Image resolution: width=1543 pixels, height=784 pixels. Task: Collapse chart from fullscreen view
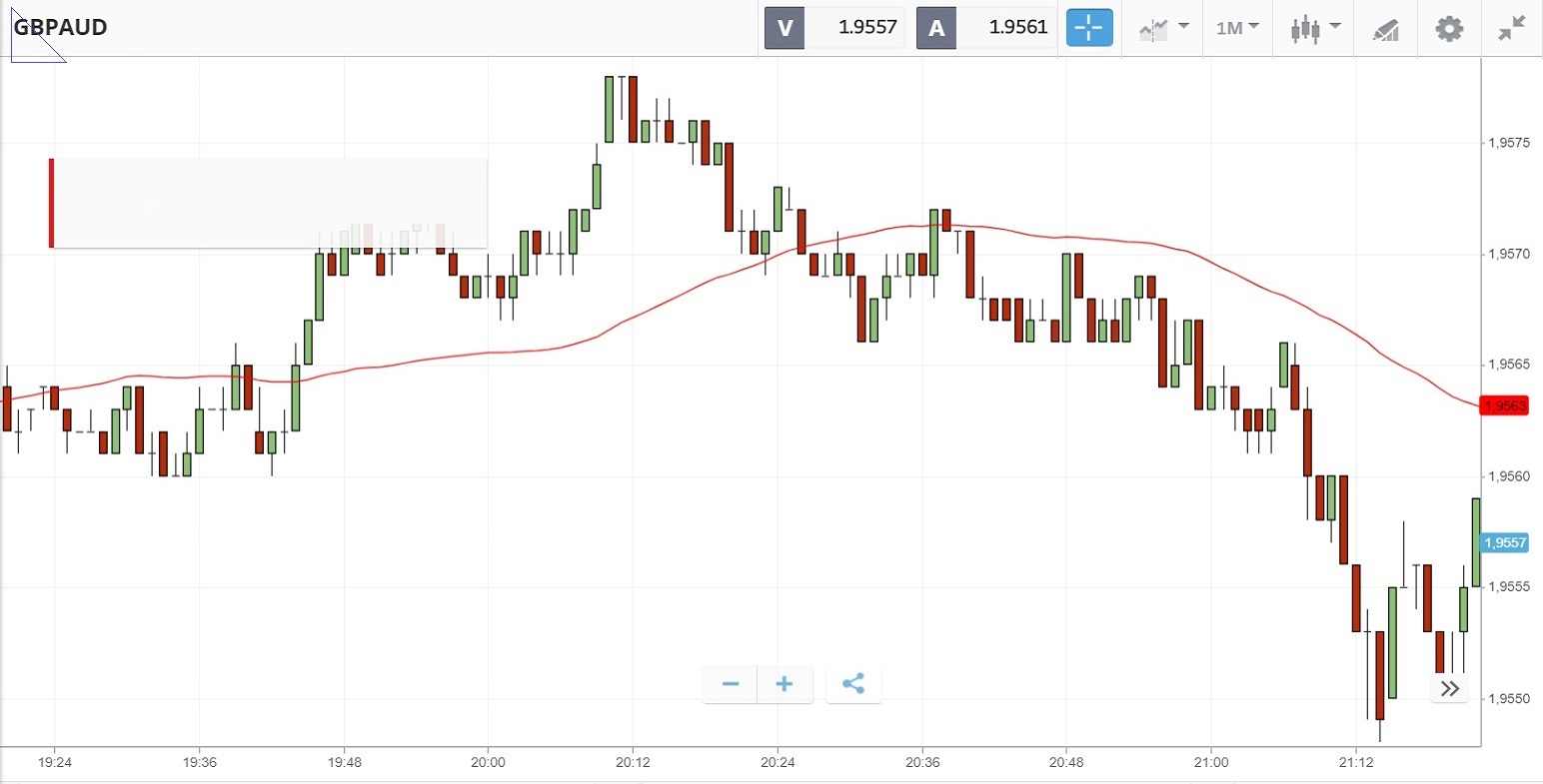pos(1512,28)
